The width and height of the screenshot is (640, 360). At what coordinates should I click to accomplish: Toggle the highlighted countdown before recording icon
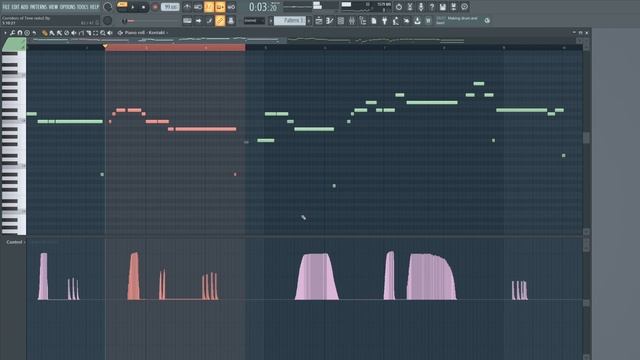tap(209, 7)
